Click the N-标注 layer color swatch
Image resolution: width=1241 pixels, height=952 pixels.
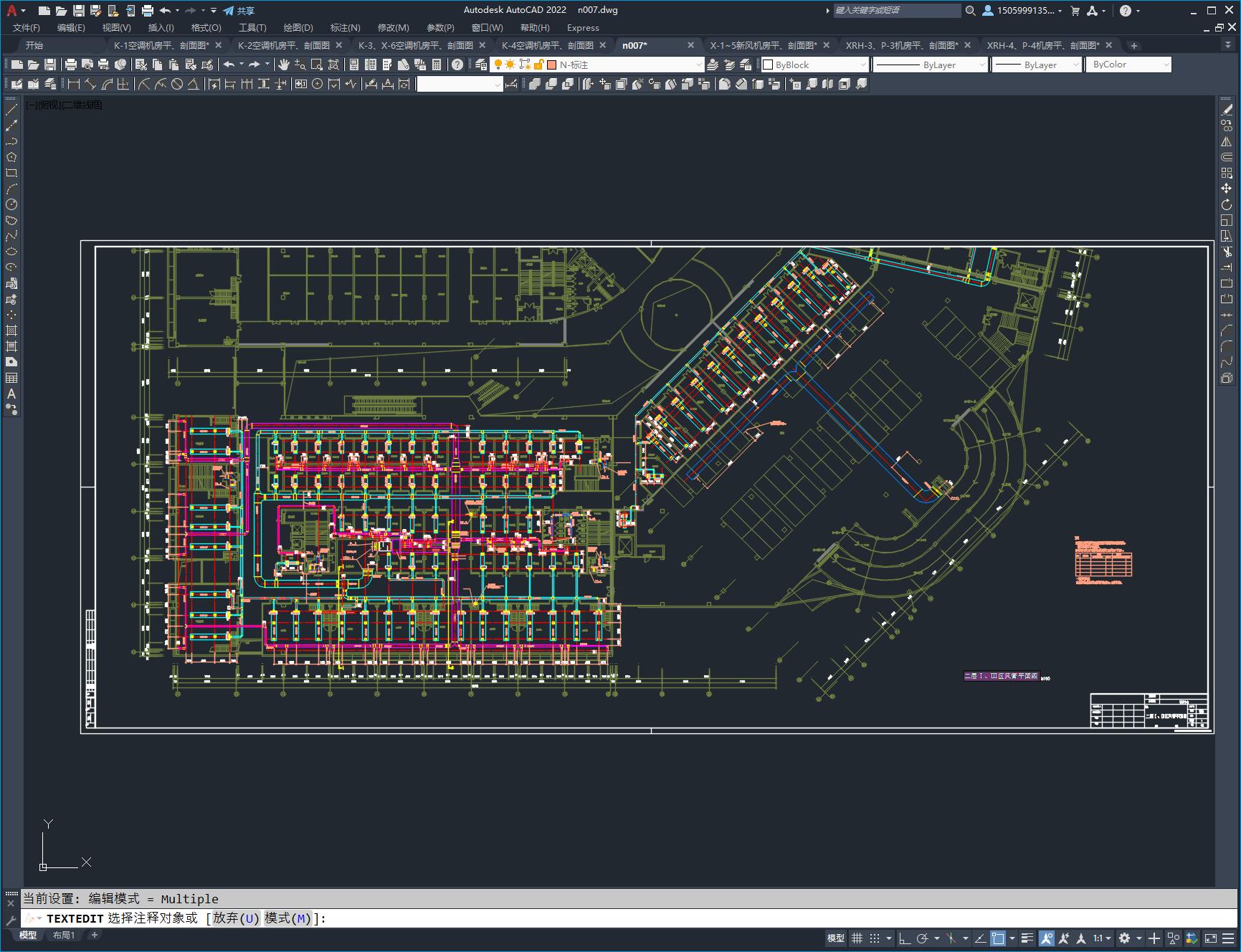point(552,65)
